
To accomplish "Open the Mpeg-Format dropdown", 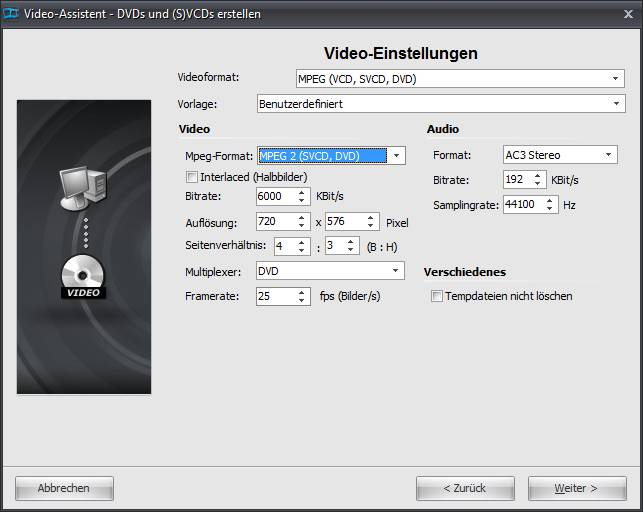I will click(x=397, y=155).
